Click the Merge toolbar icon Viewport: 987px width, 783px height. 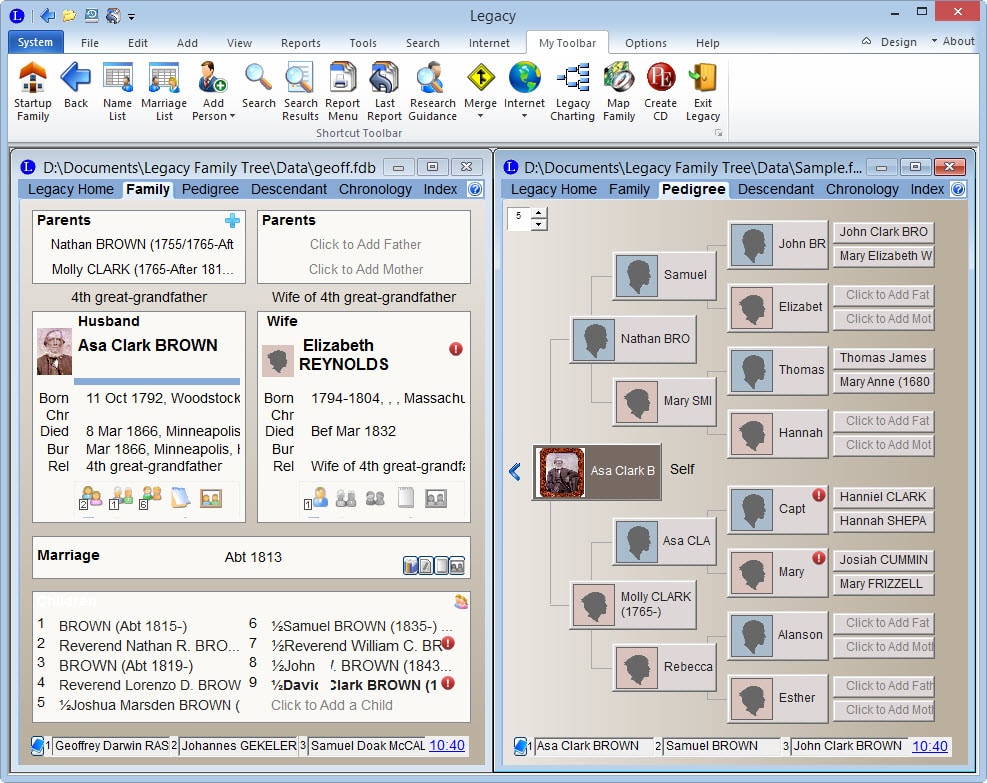[x=480, y=78]
